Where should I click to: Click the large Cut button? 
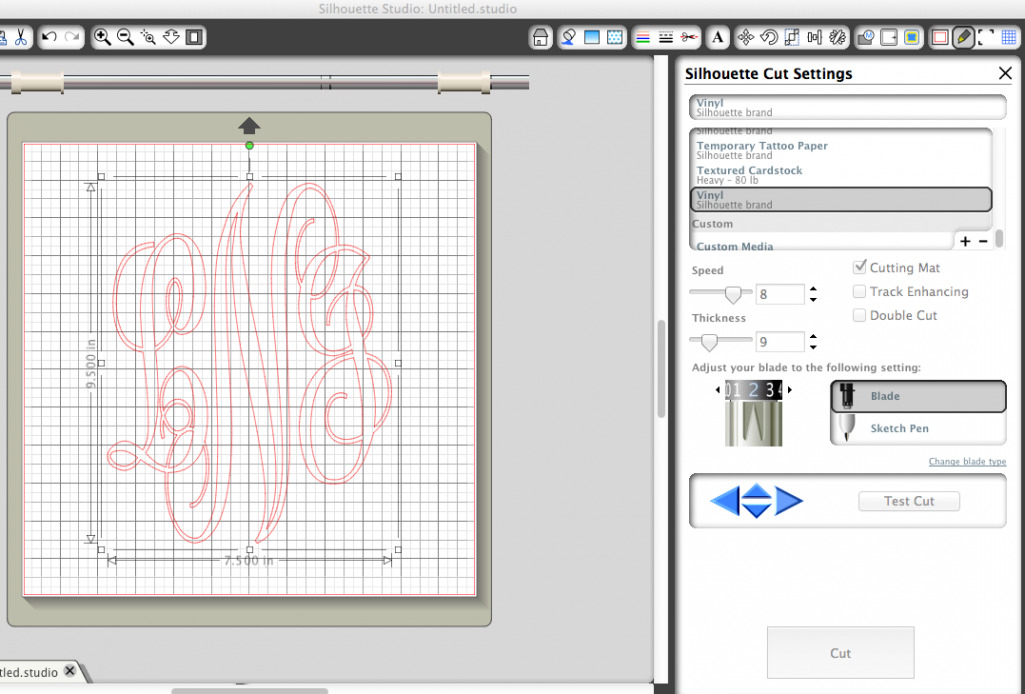[x=841, y=653]
